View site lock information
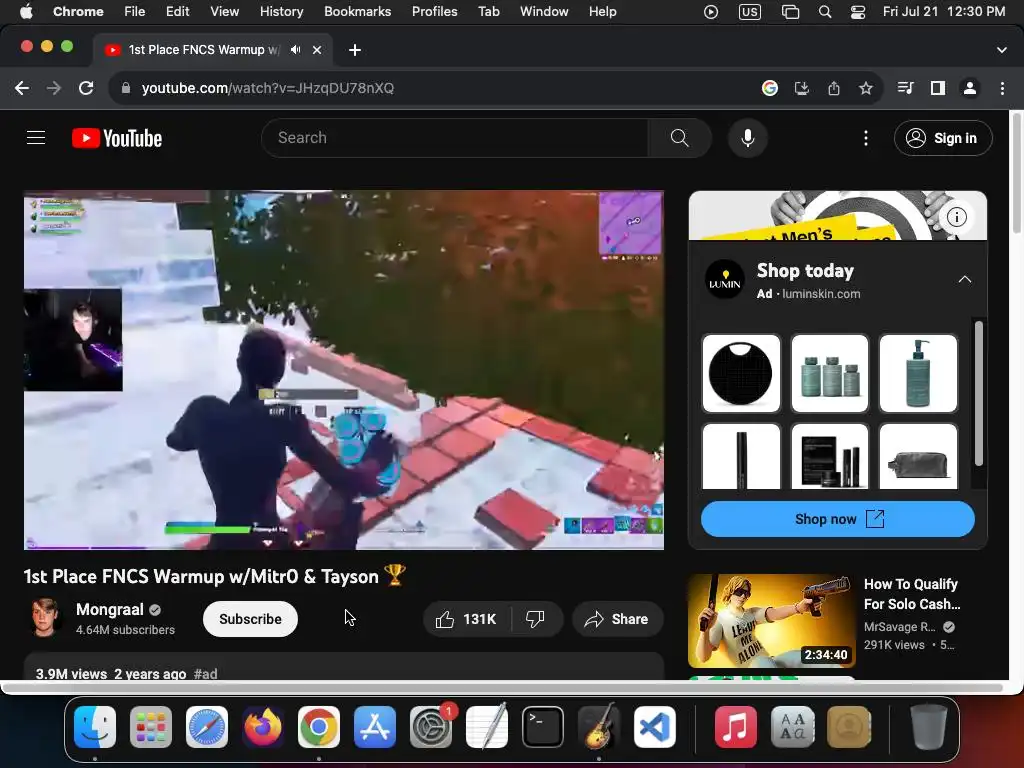This screenshot has height=768, width=1024. point(126,88)
